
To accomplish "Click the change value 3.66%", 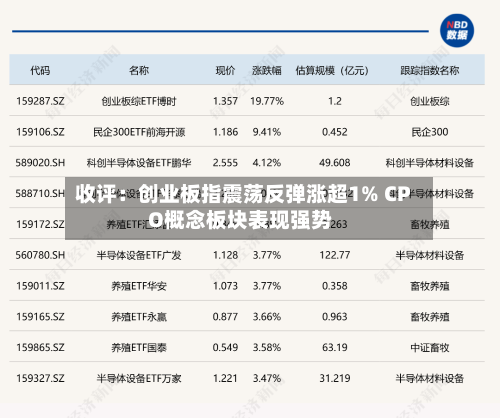I will coord(267,317).
